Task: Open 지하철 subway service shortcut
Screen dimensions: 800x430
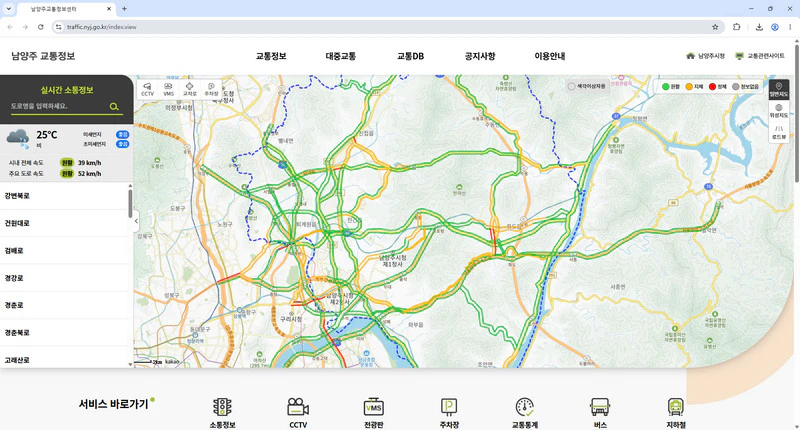Action: [676, 413]
